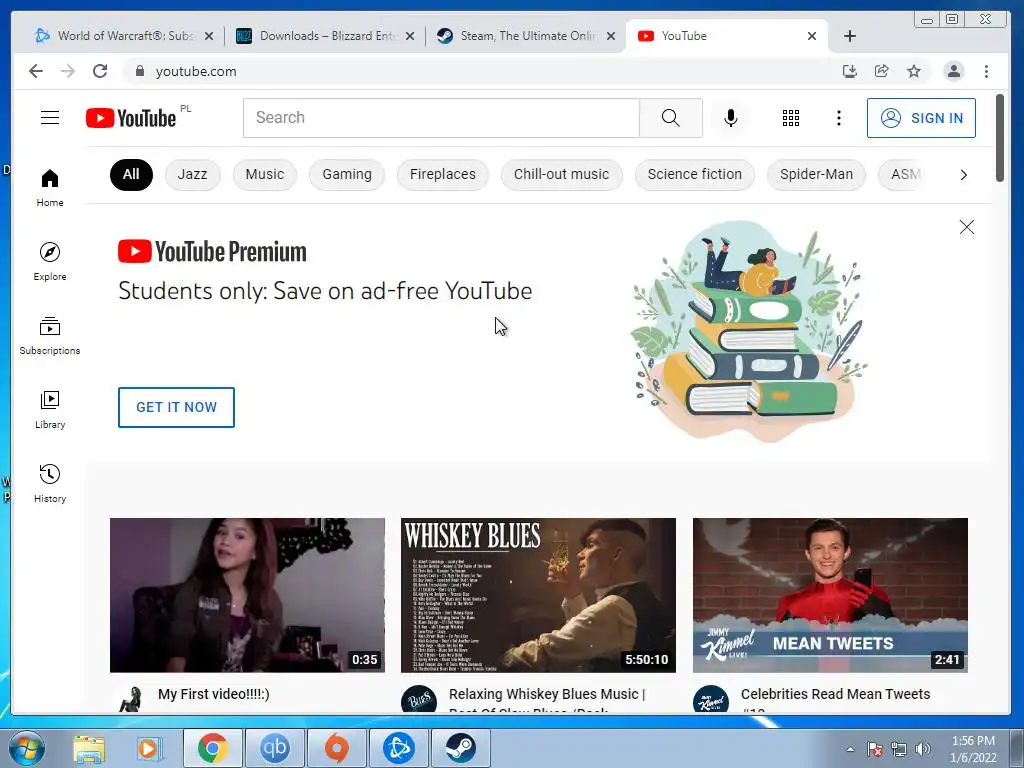Select the Jazz filter chip
The image size is (1024, 768).
pyautogui.click(x=193, y=174)
